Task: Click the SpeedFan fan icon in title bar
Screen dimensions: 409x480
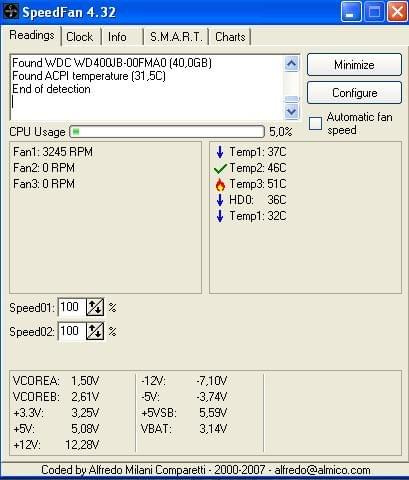Action: point(11,12)
